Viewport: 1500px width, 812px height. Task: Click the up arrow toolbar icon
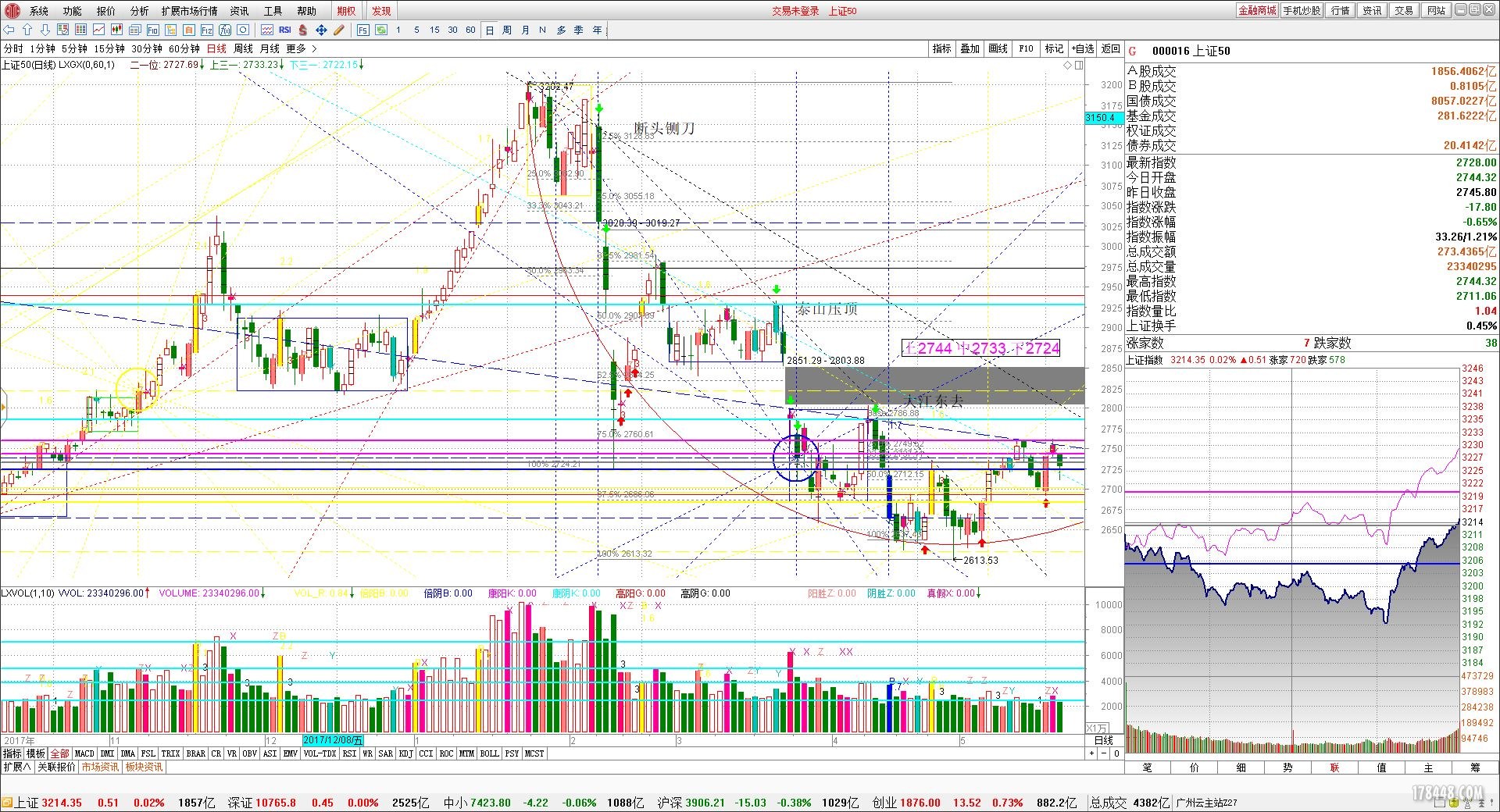[27, 30]
